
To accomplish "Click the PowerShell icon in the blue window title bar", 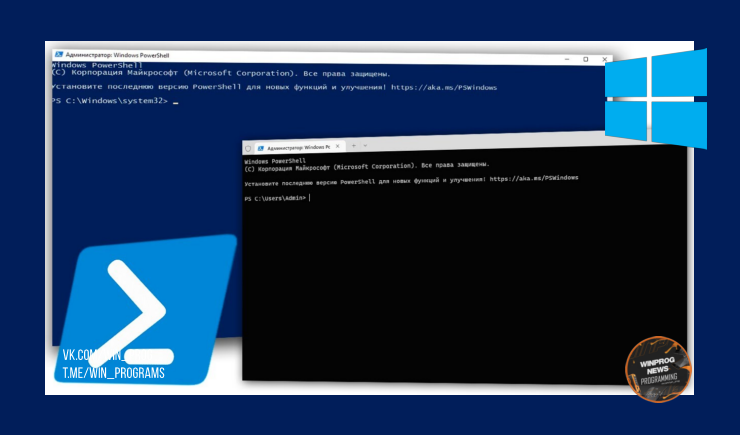I will pos(59,55).
